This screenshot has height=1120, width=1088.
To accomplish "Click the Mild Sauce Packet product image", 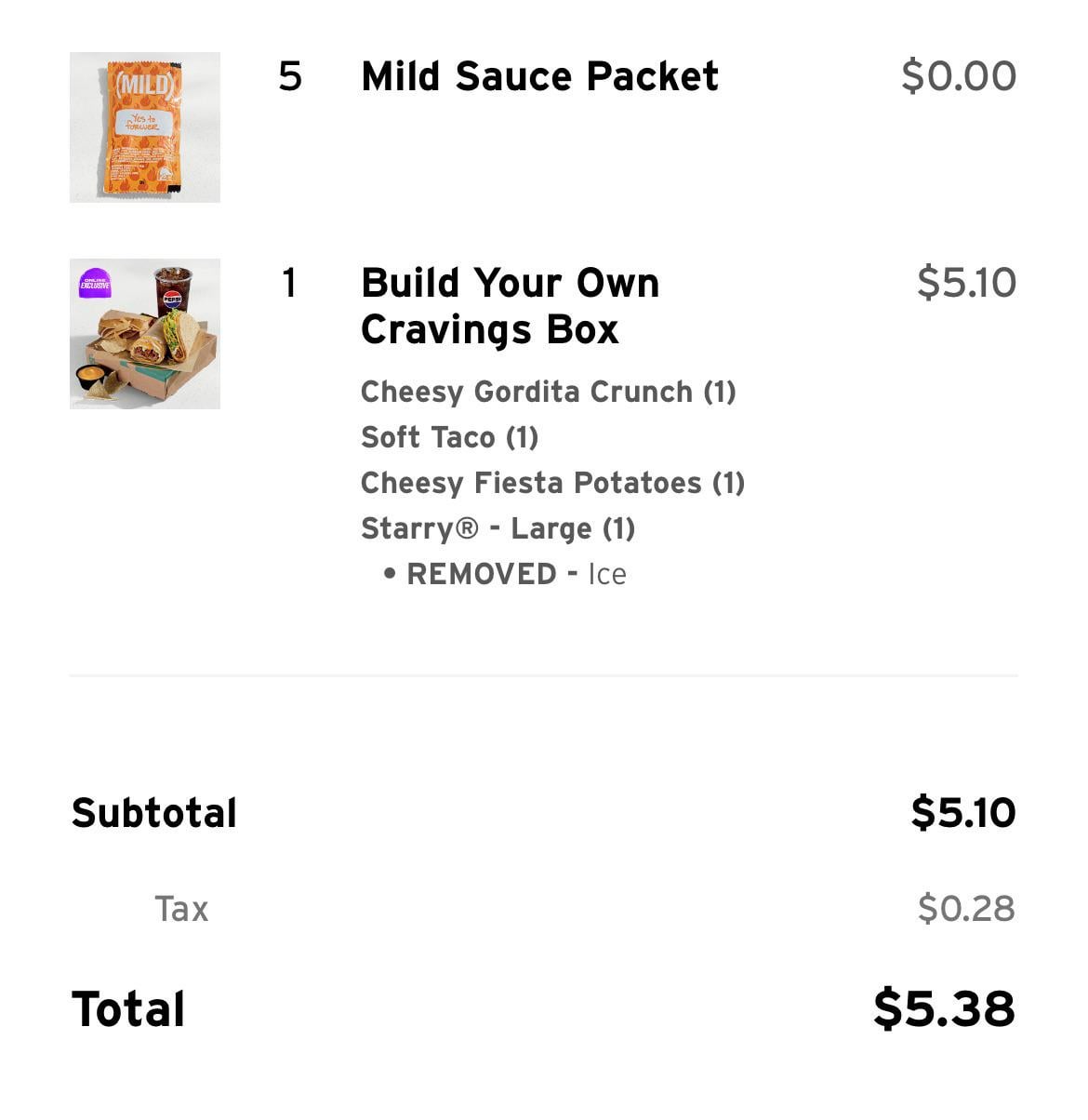I will pos(145,127).
